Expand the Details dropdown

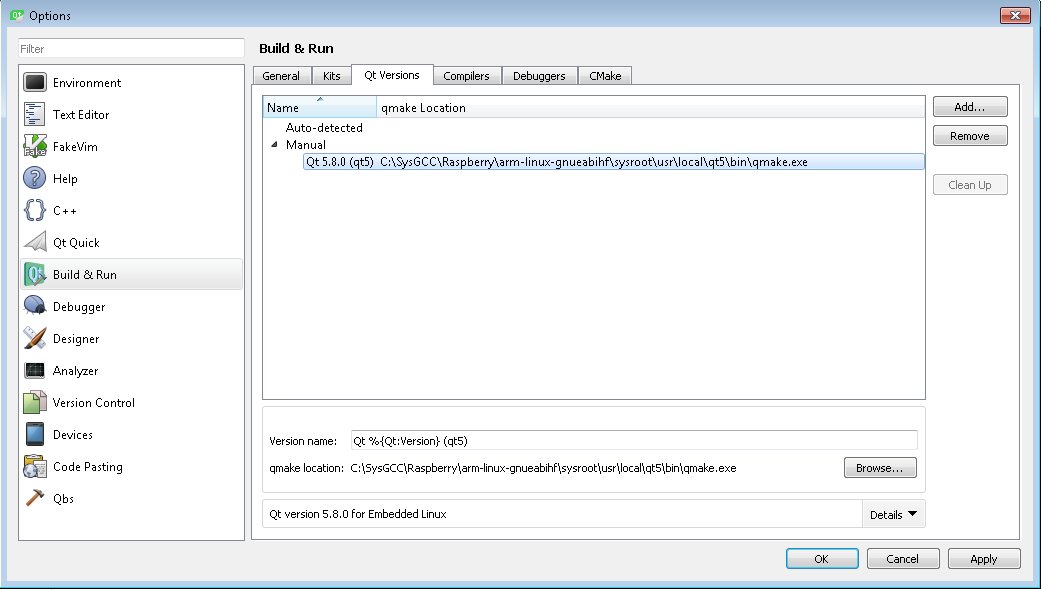[x=893, y=514]
